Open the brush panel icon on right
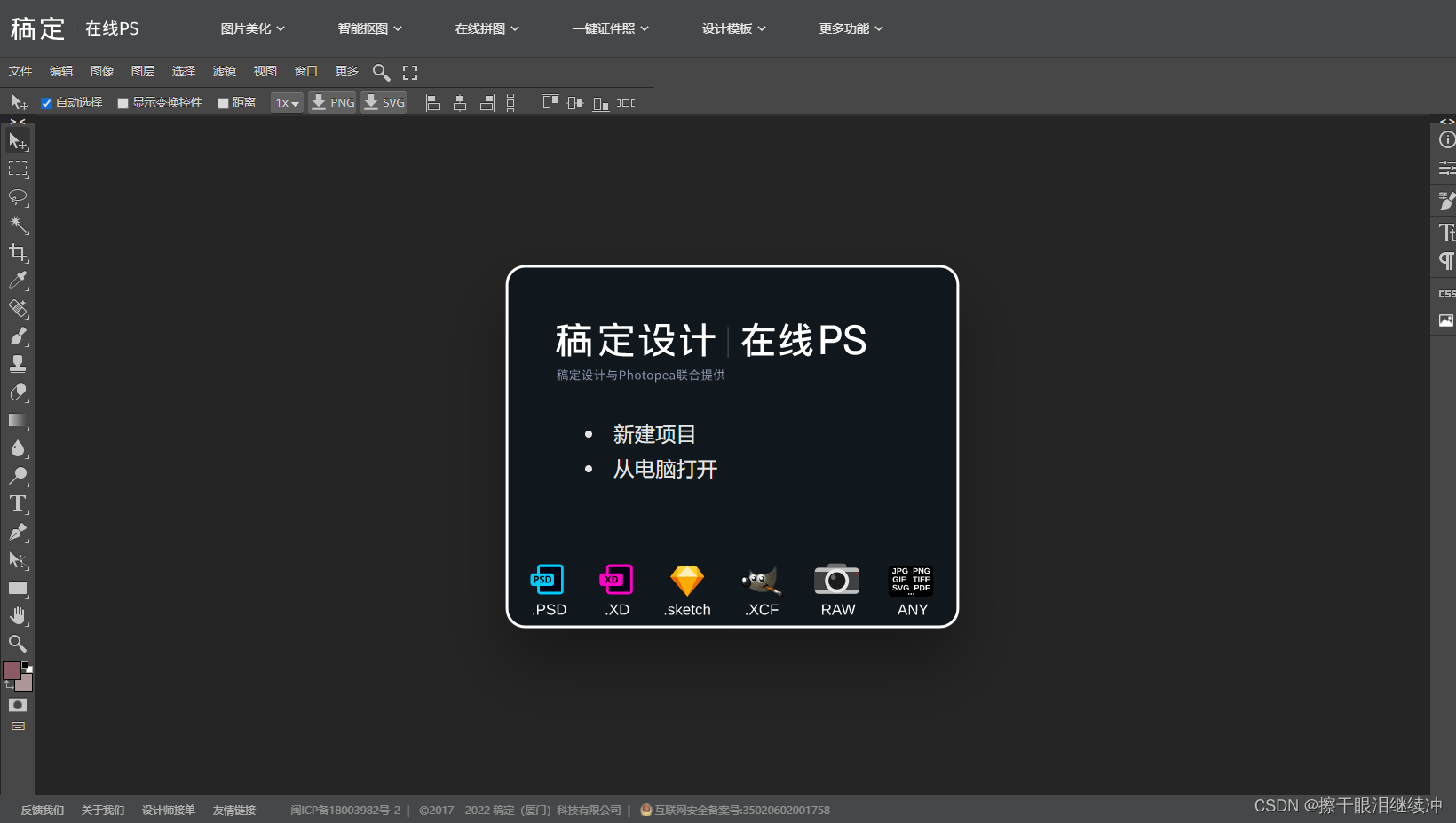 tap(1446, 202)
